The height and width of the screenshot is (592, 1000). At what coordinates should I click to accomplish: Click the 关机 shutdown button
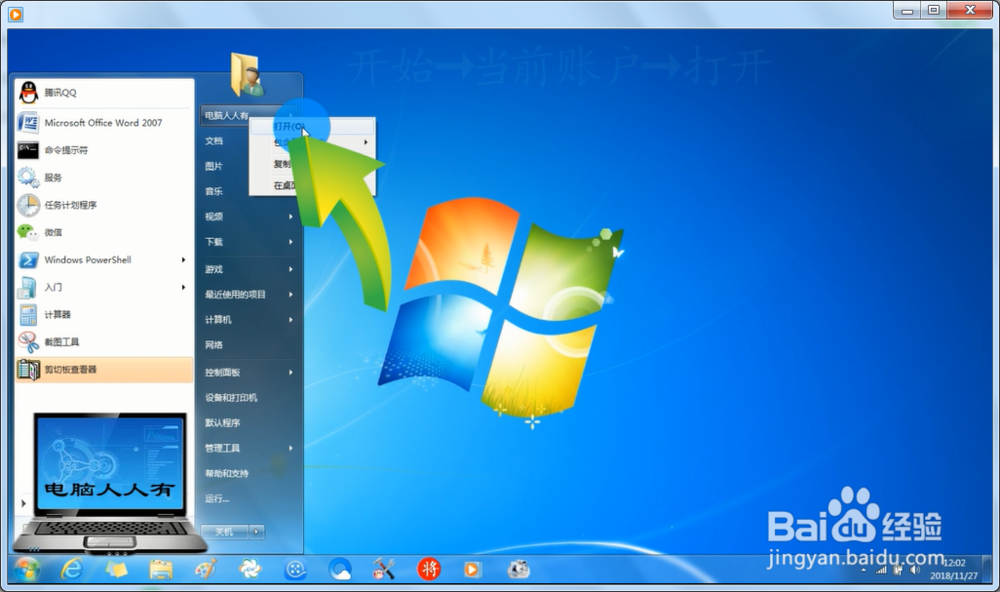coord(224,531)
